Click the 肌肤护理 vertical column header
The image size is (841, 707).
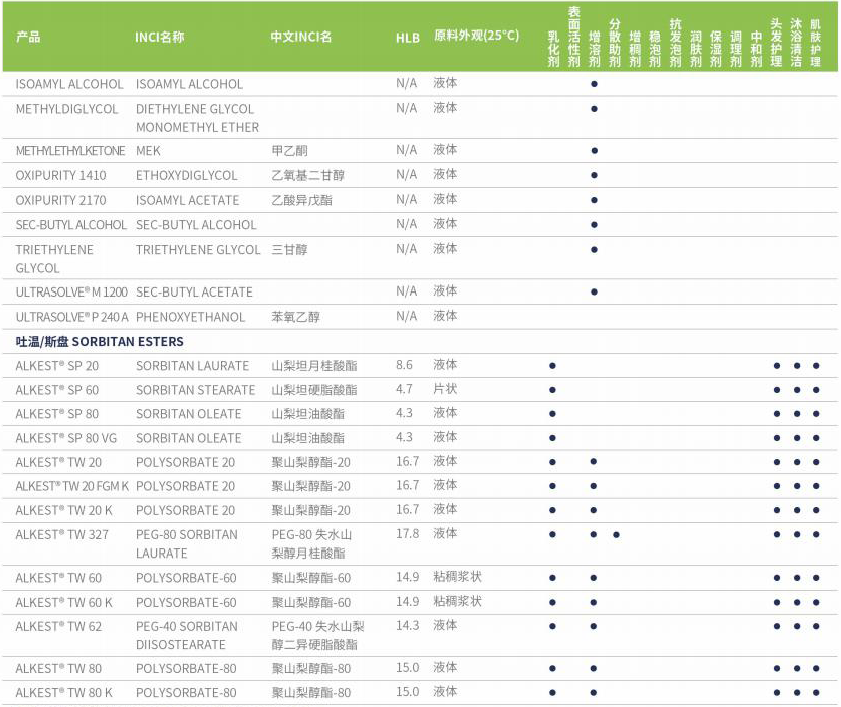(816, 43)
